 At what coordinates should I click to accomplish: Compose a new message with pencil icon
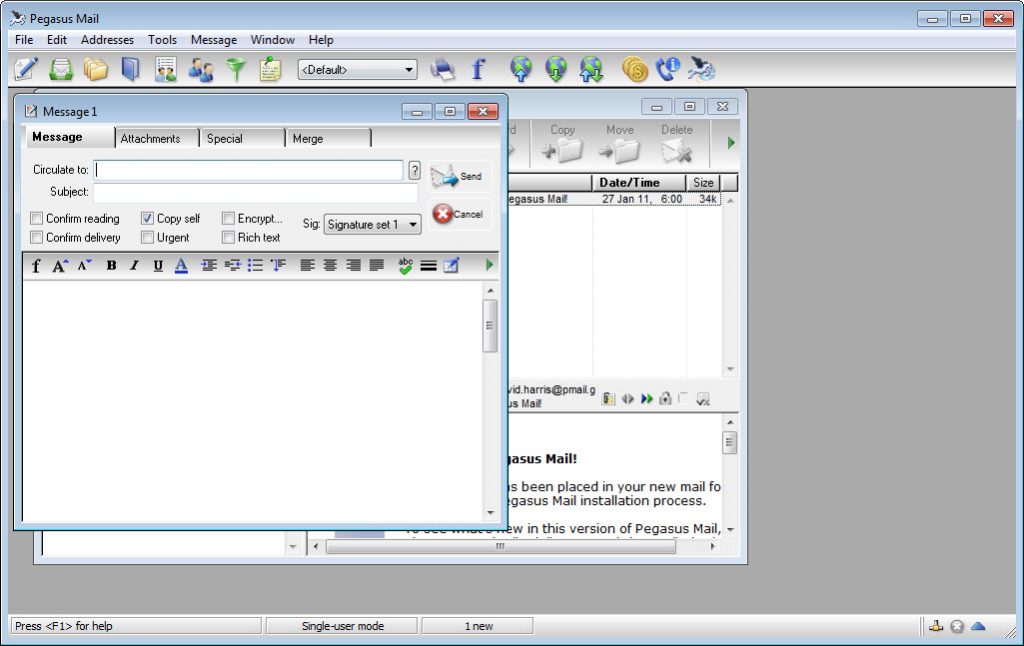[x=25, y=69]
